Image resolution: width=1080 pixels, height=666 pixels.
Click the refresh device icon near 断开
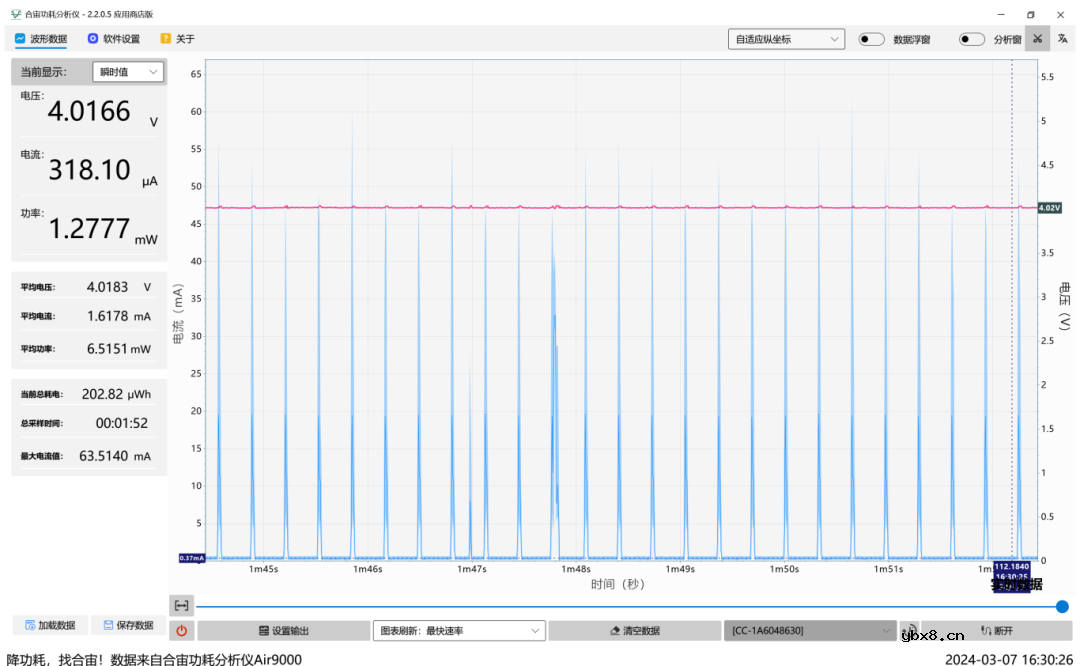click(909, 631)
